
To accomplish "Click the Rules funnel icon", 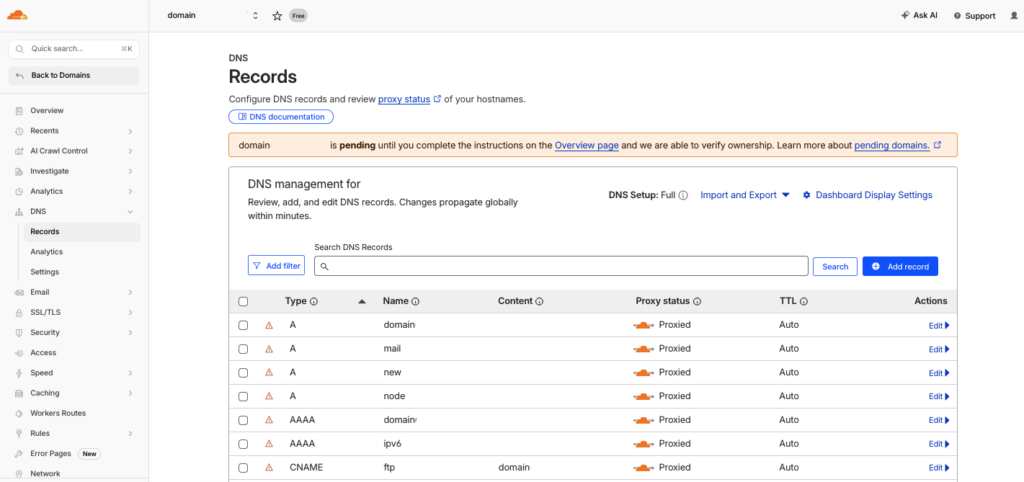I will click(19, 434).
